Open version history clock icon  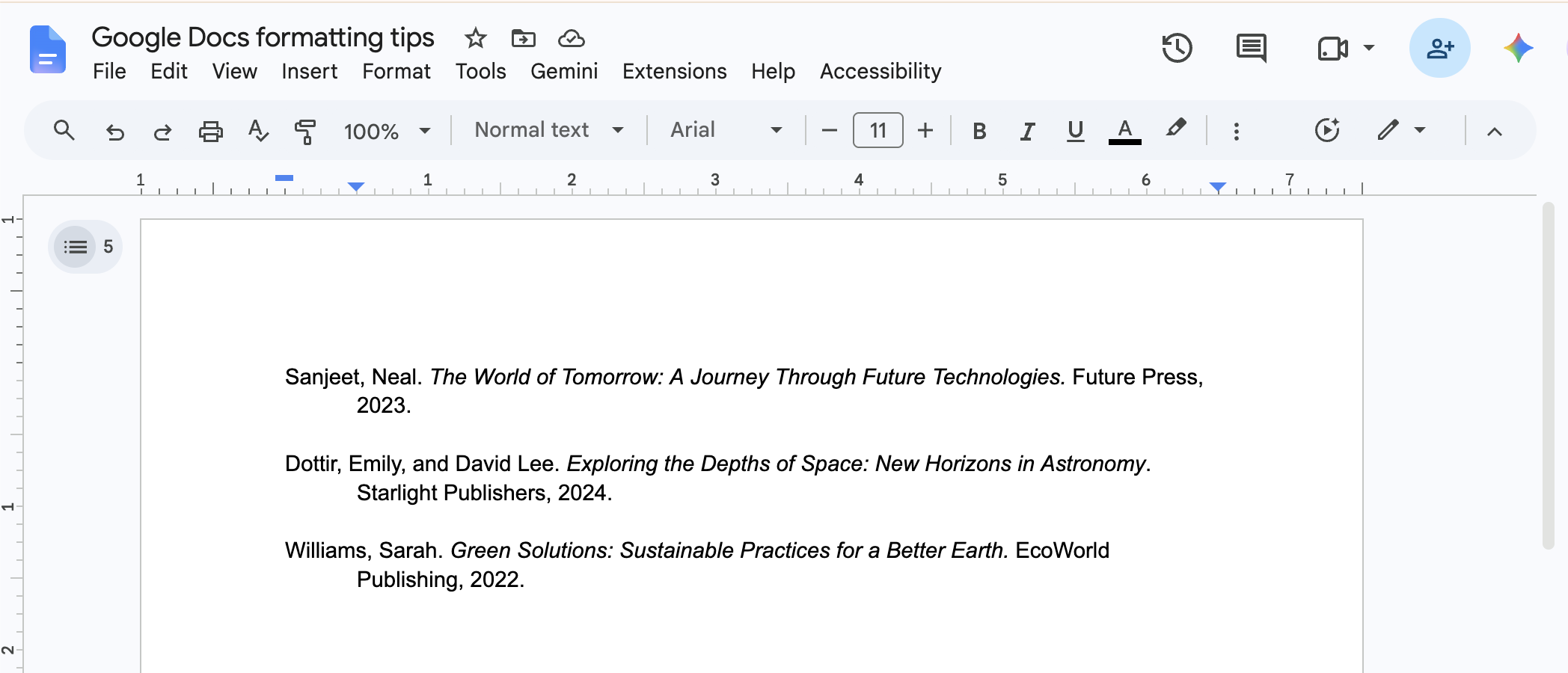click(1177, 49)
